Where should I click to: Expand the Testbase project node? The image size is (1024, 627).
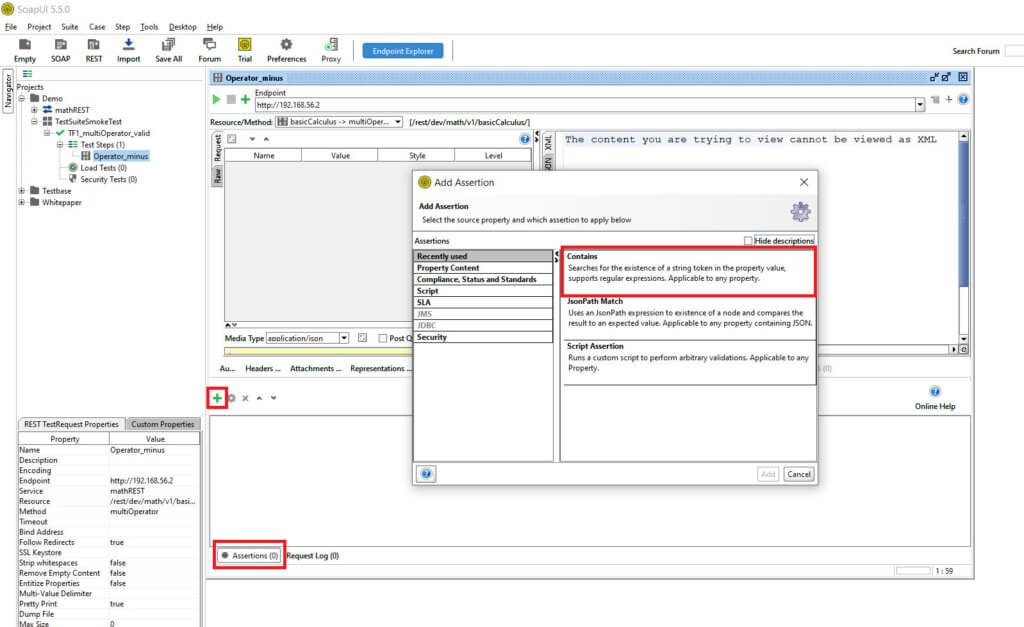click(x=23, y=190)
